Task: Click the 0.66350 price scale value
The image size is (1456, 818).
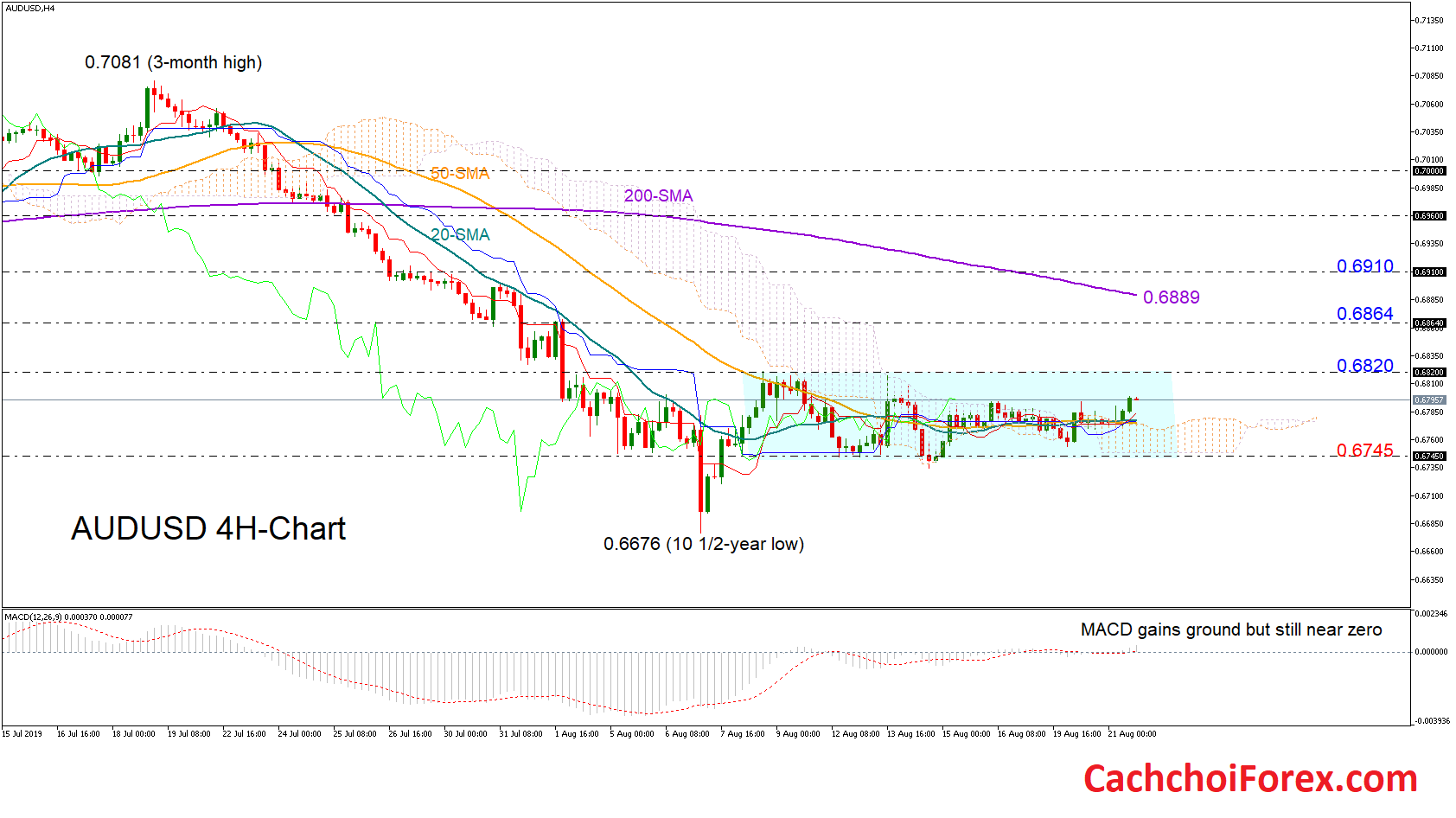Action: (x=1430, y=580)
